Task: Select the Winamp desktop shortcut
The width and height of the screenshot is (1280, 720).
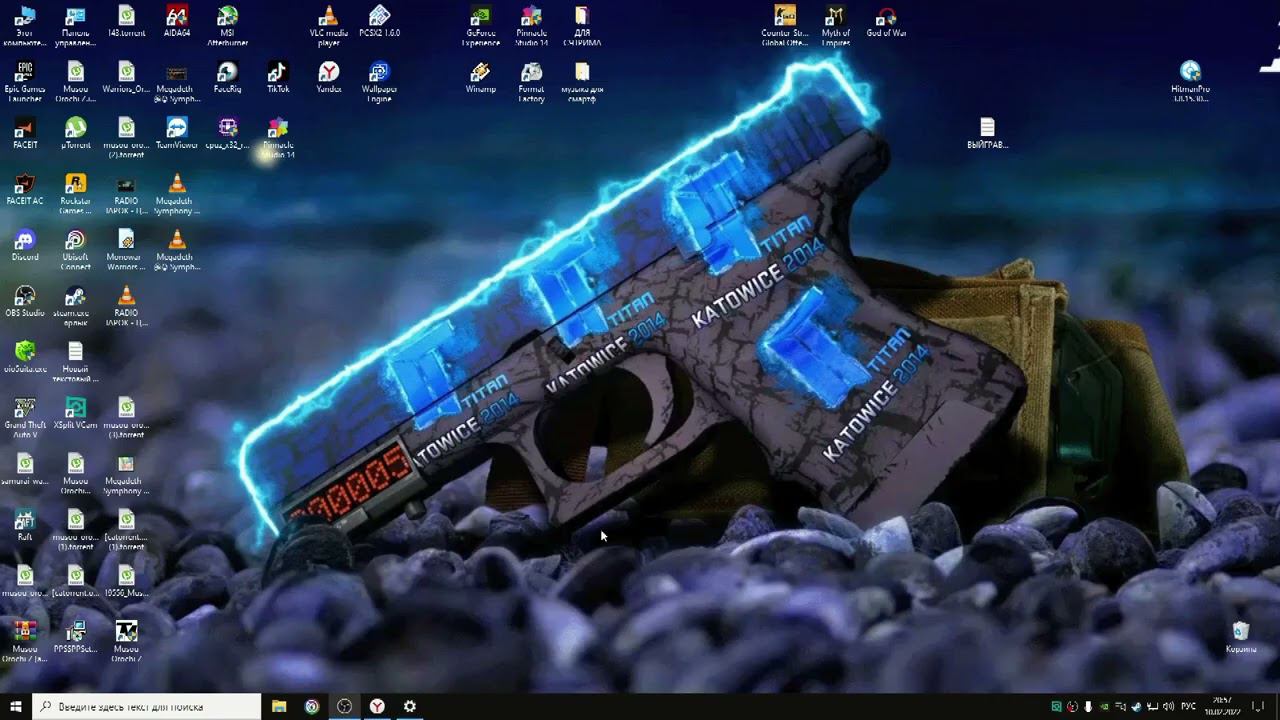Action: [481, 78]
